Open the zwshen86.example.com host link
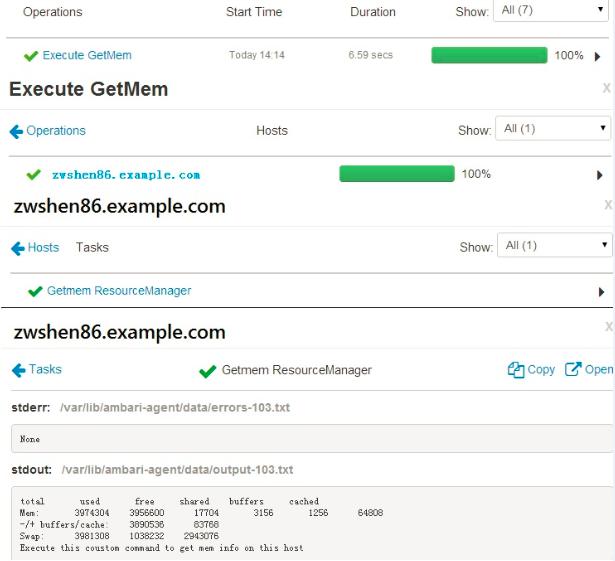Screen dimensions: 615x561 (126, 175)
